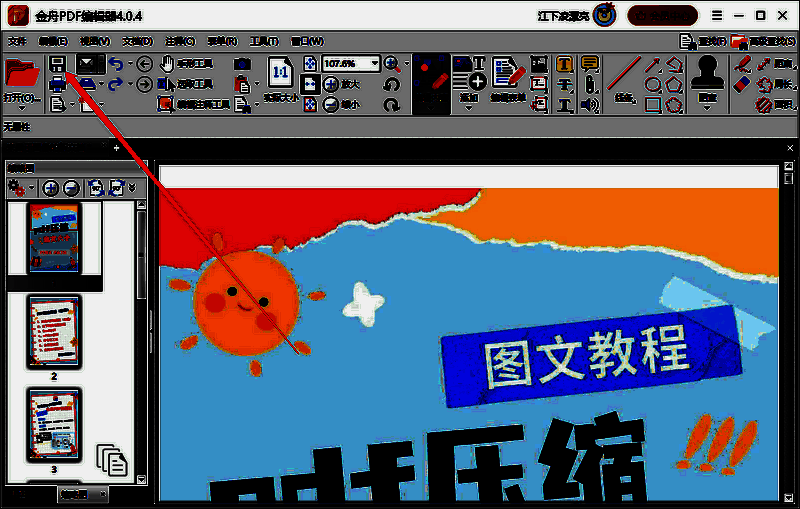The width and height of the screenshot is (800, 509).
Task: Select the Underline text tool
Action: (x=564, y=105)
